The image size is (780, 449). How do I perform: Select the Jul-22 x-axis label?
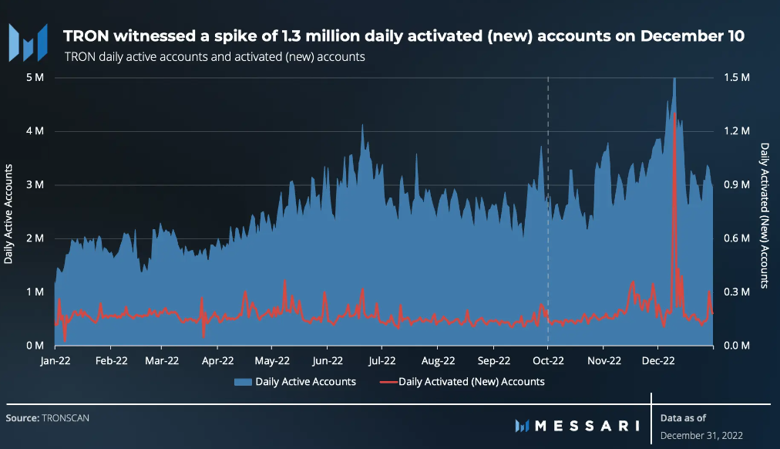pos(382,361)
